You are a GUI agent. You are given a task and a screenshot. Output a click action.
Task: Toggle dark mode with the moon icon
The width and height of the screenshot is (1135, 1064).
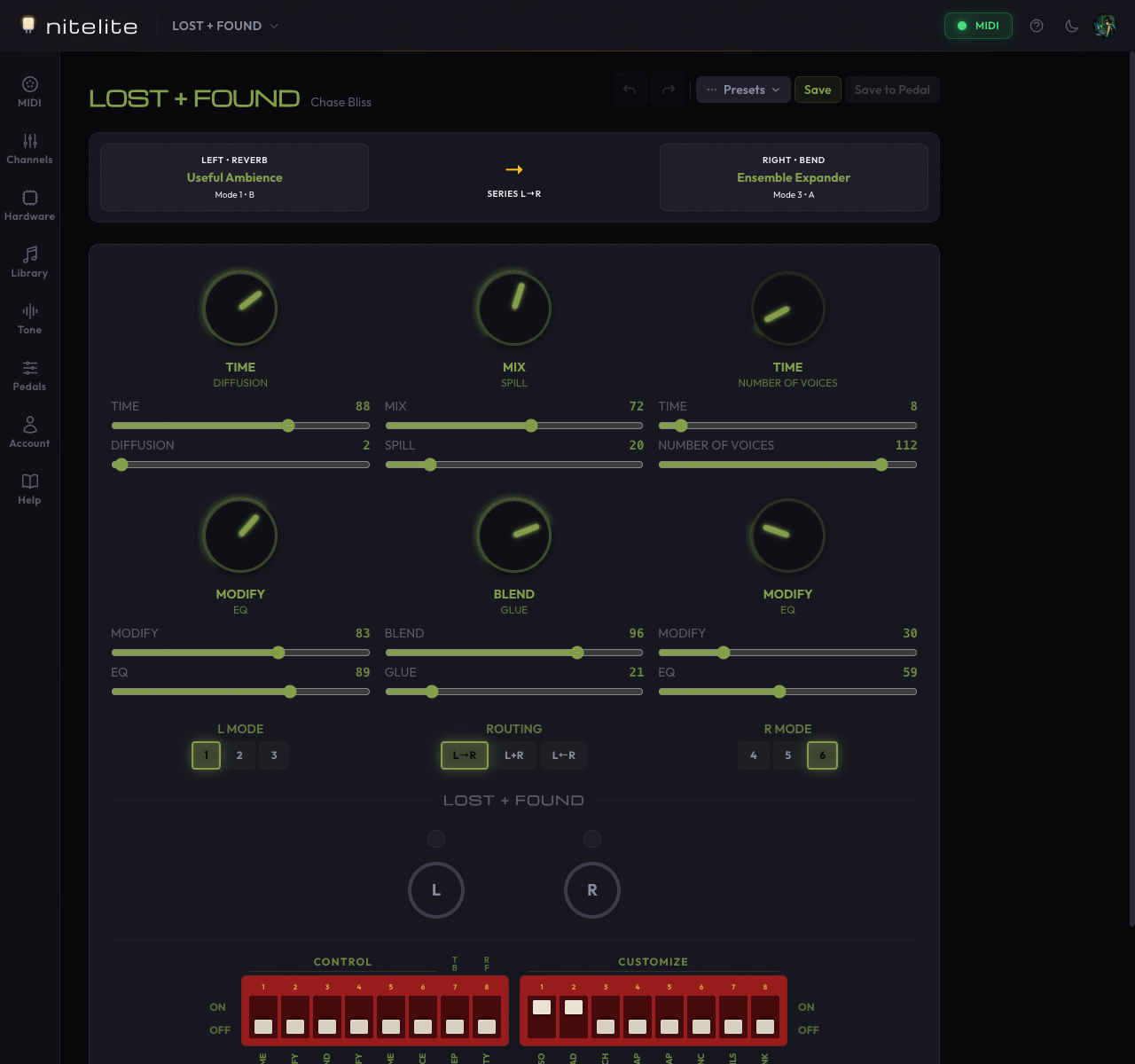(x=1071, y=26)
